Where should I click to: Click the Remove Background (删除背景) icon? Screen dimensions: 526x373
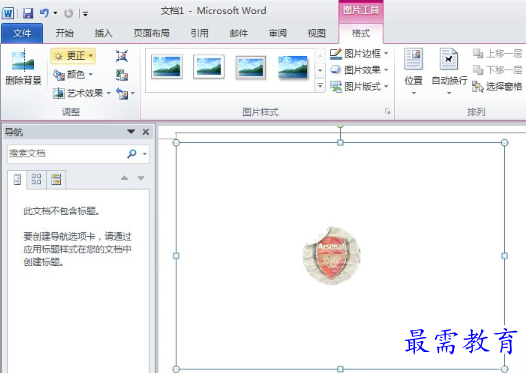coord(23,66)
